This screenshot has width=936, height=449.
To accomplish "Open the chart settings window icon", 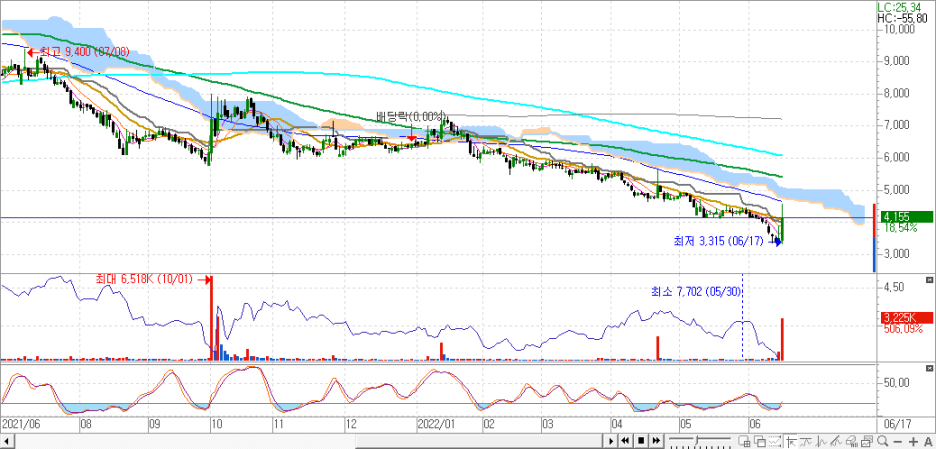I will (x=867, y=441).
